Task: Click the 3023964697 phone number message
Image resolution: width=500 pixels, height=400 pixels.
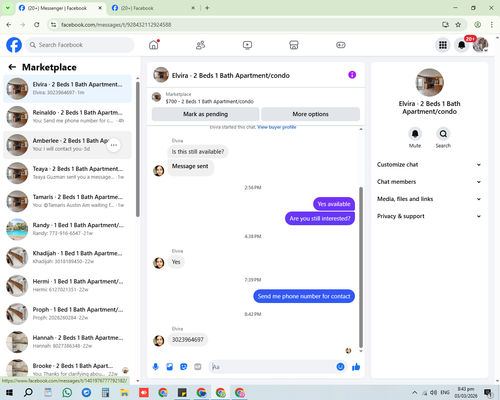Action: click(188, 340)
